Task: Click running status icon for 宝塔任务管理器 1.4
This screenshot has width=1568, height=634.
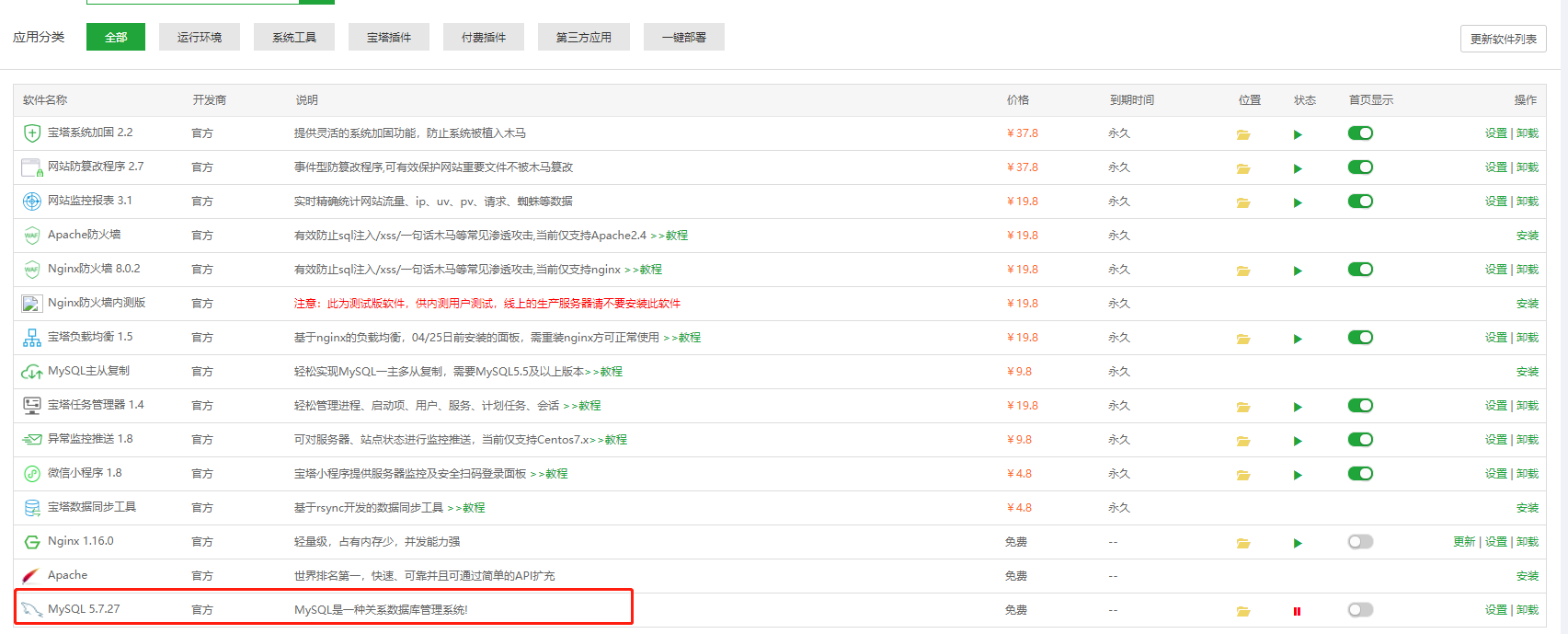Action: coord(1298,407)
